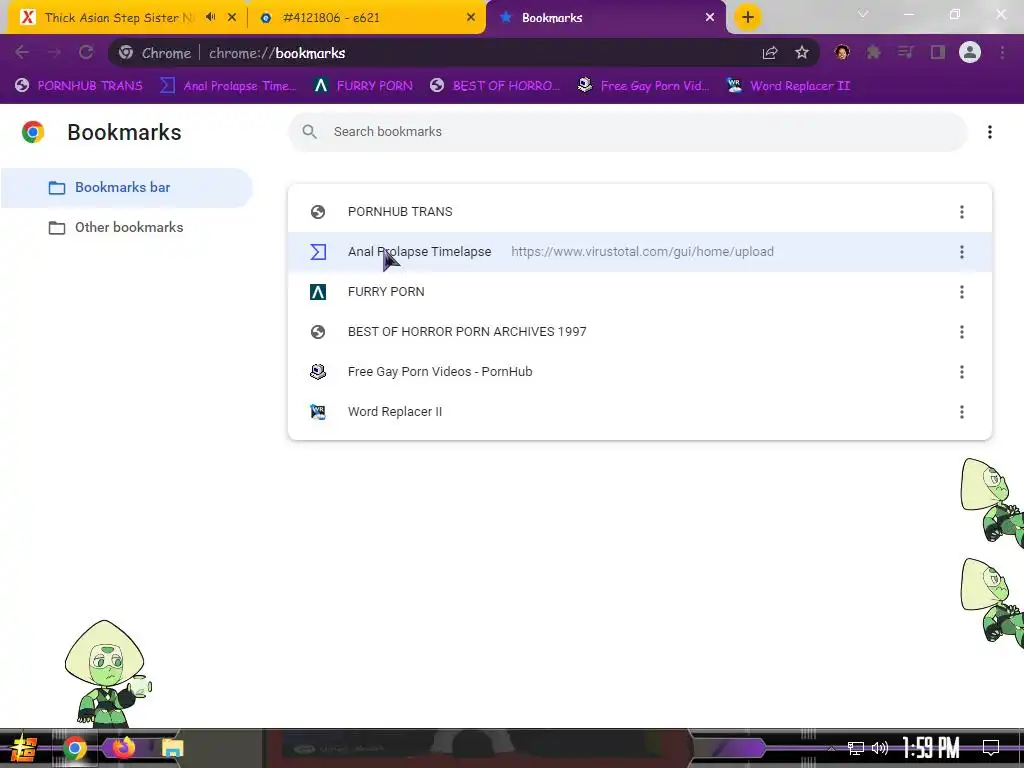Open Chrome from the taskbar
The width and height of the screenshot is (1024, 768).
[74, 748]
